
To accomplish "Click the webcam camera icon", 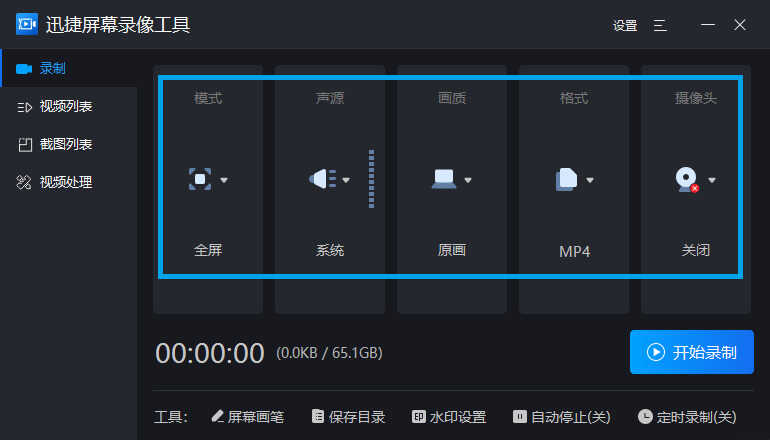I will click(686, 180).
